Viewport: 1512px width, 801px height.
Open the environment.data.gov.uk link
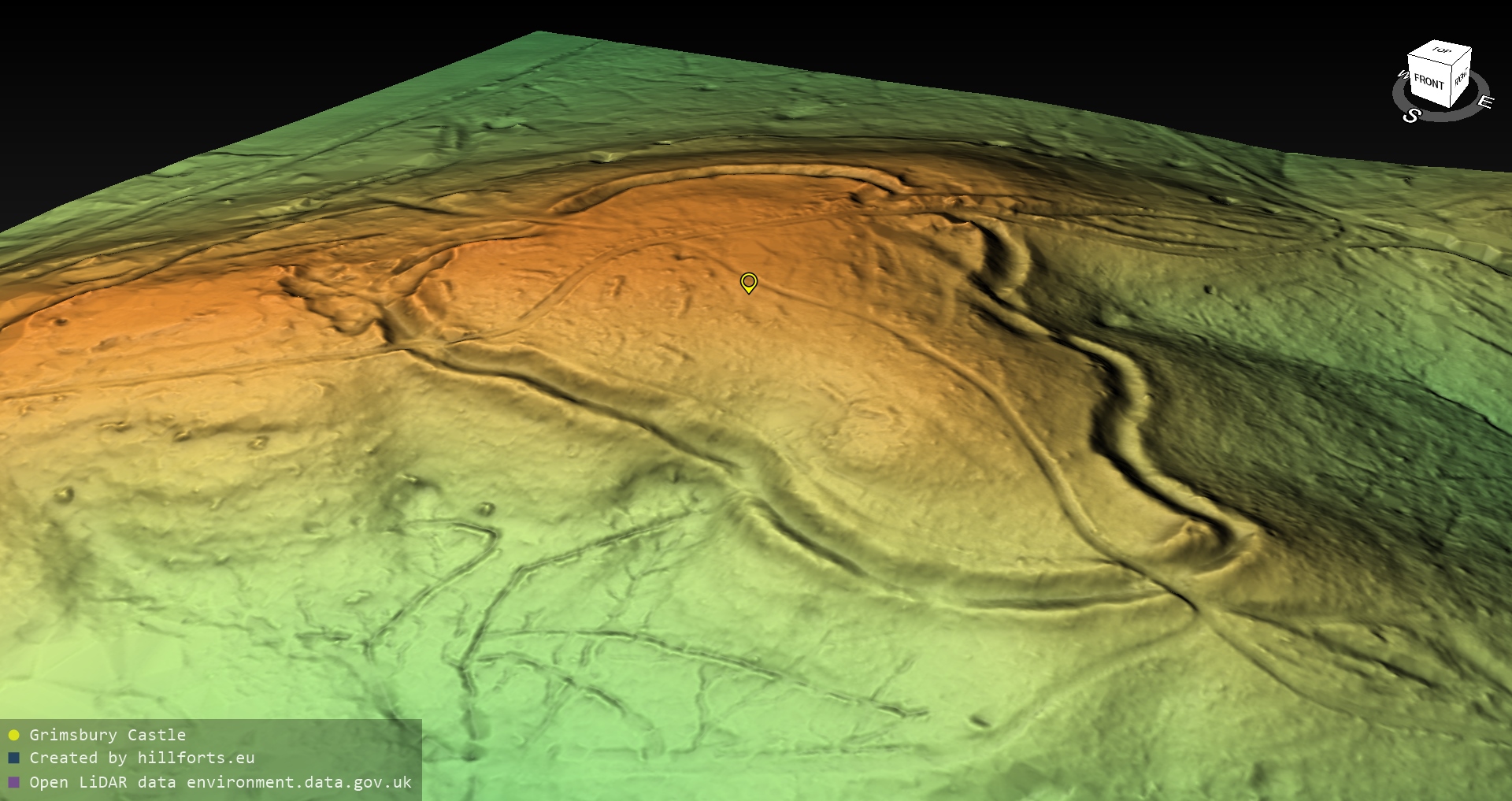point(298,782)
